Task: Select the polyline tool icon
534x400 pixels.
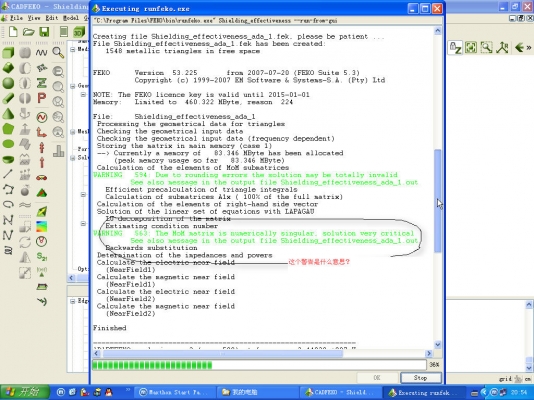Action: (8, 189)
